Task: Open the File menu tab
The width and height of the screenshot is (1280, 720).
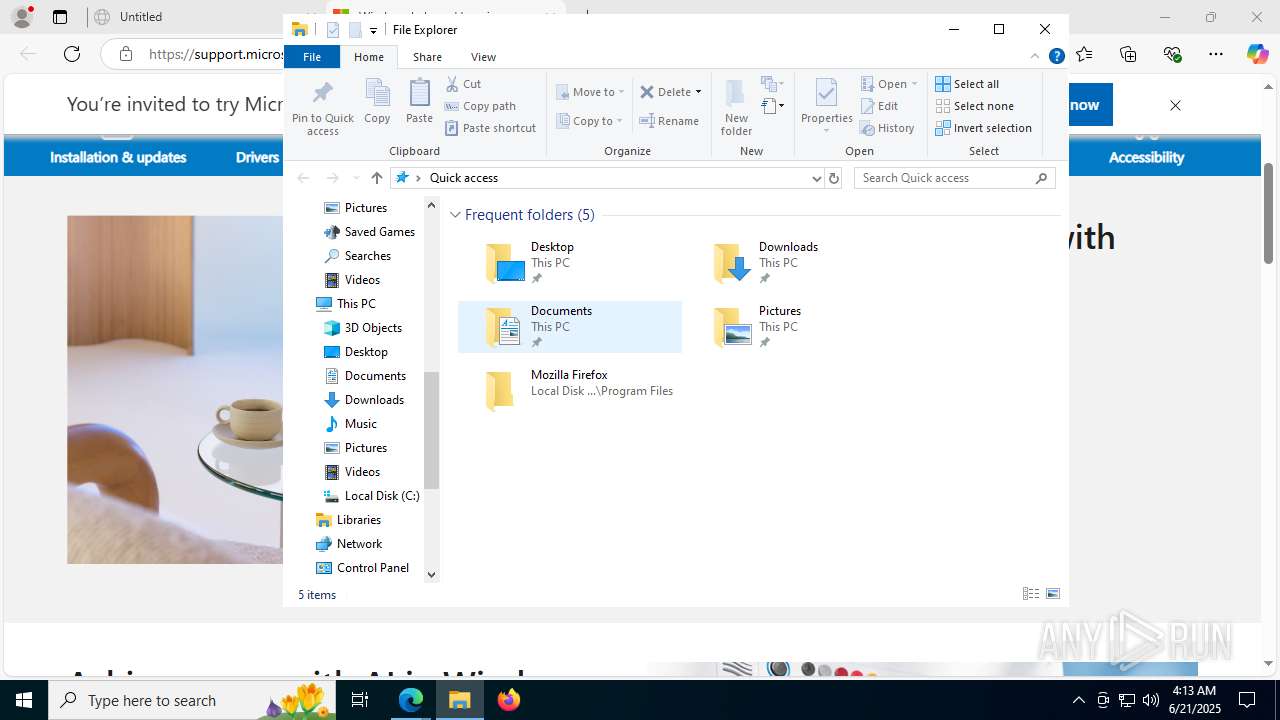Action: pyautogui.click(x=312, y=57)
